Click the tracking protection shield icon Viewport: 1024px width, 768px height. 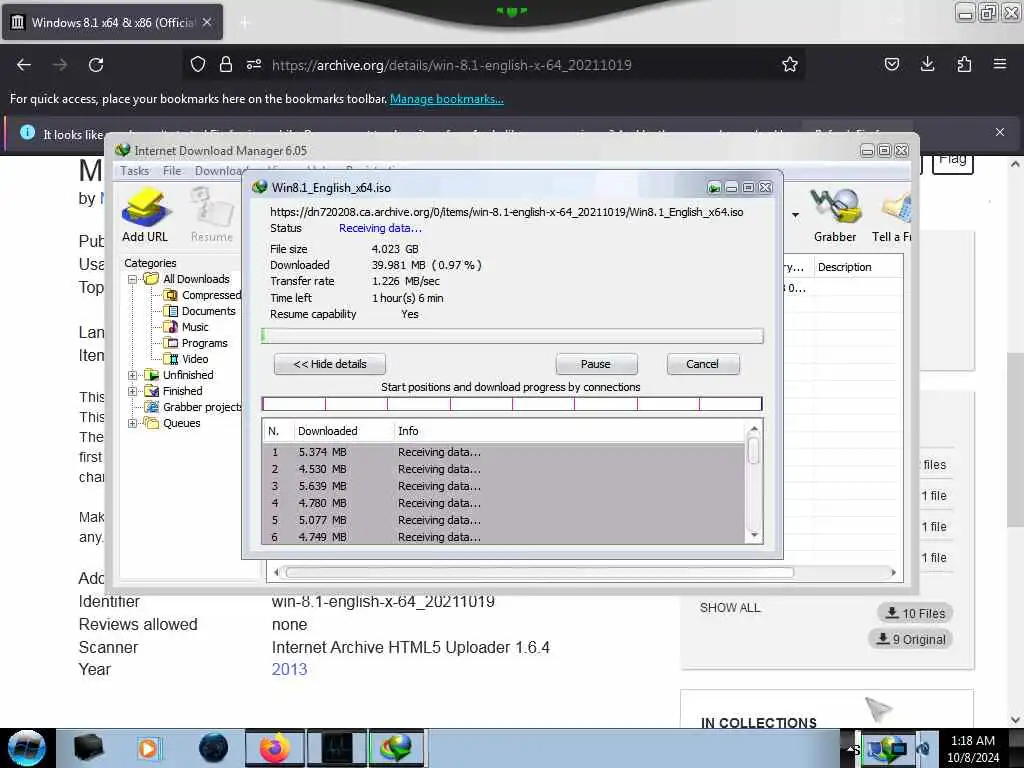click(198, 64)
